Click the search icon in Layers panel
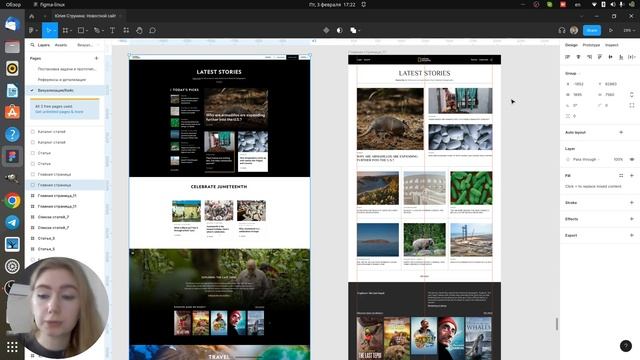Image resolution: width=640 pixels, height=360 pixels. pos(32,45)
